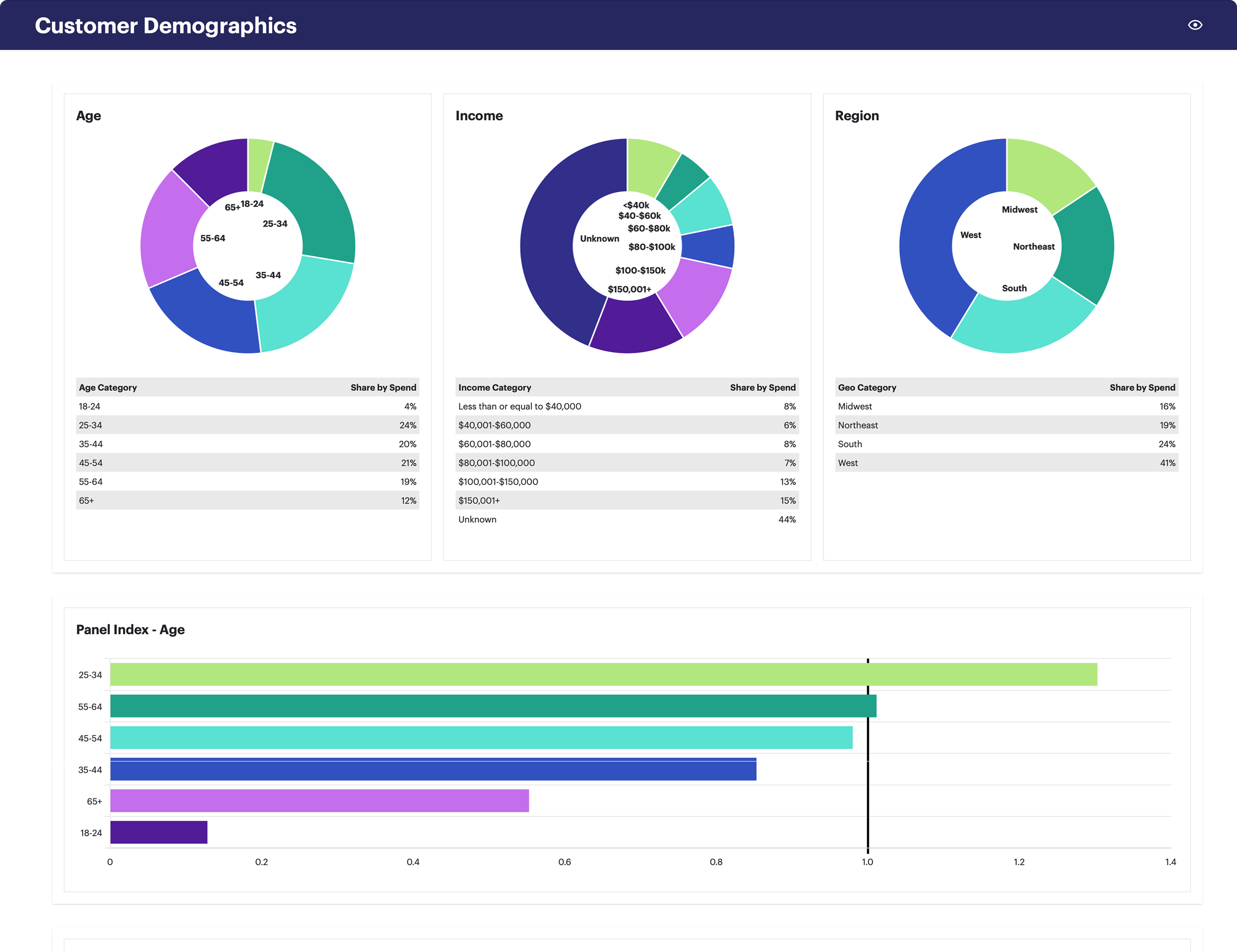Select the 25-34 row label in Age table
Viewport: 1237px width, 952px height.
click(x=90, y=425)
